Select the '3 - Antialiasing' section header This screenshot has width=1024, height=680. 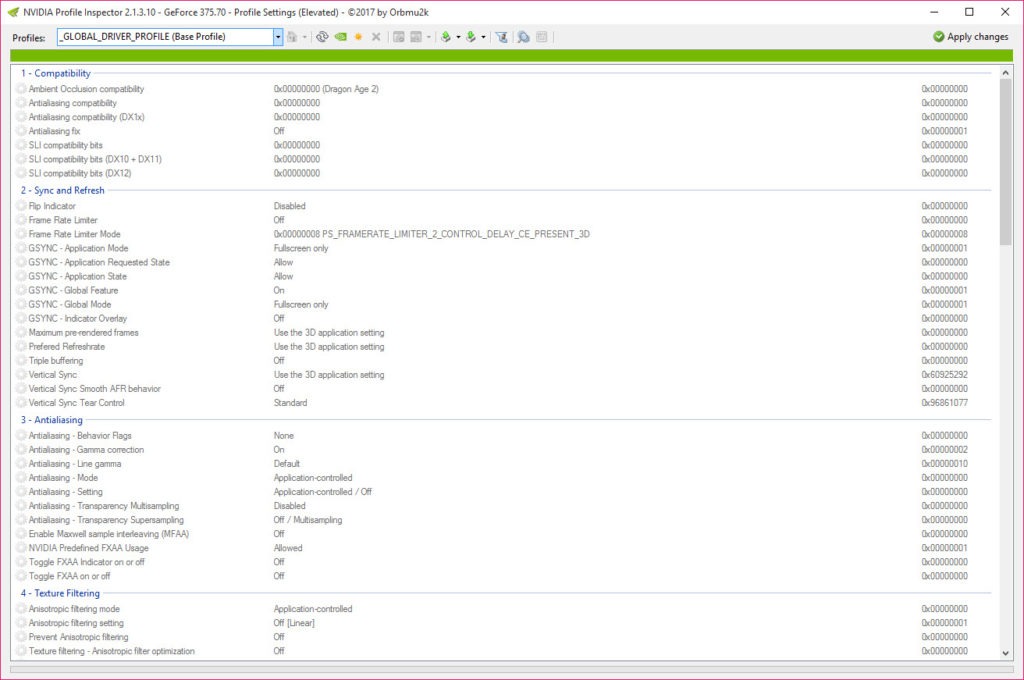click(52, 420)
